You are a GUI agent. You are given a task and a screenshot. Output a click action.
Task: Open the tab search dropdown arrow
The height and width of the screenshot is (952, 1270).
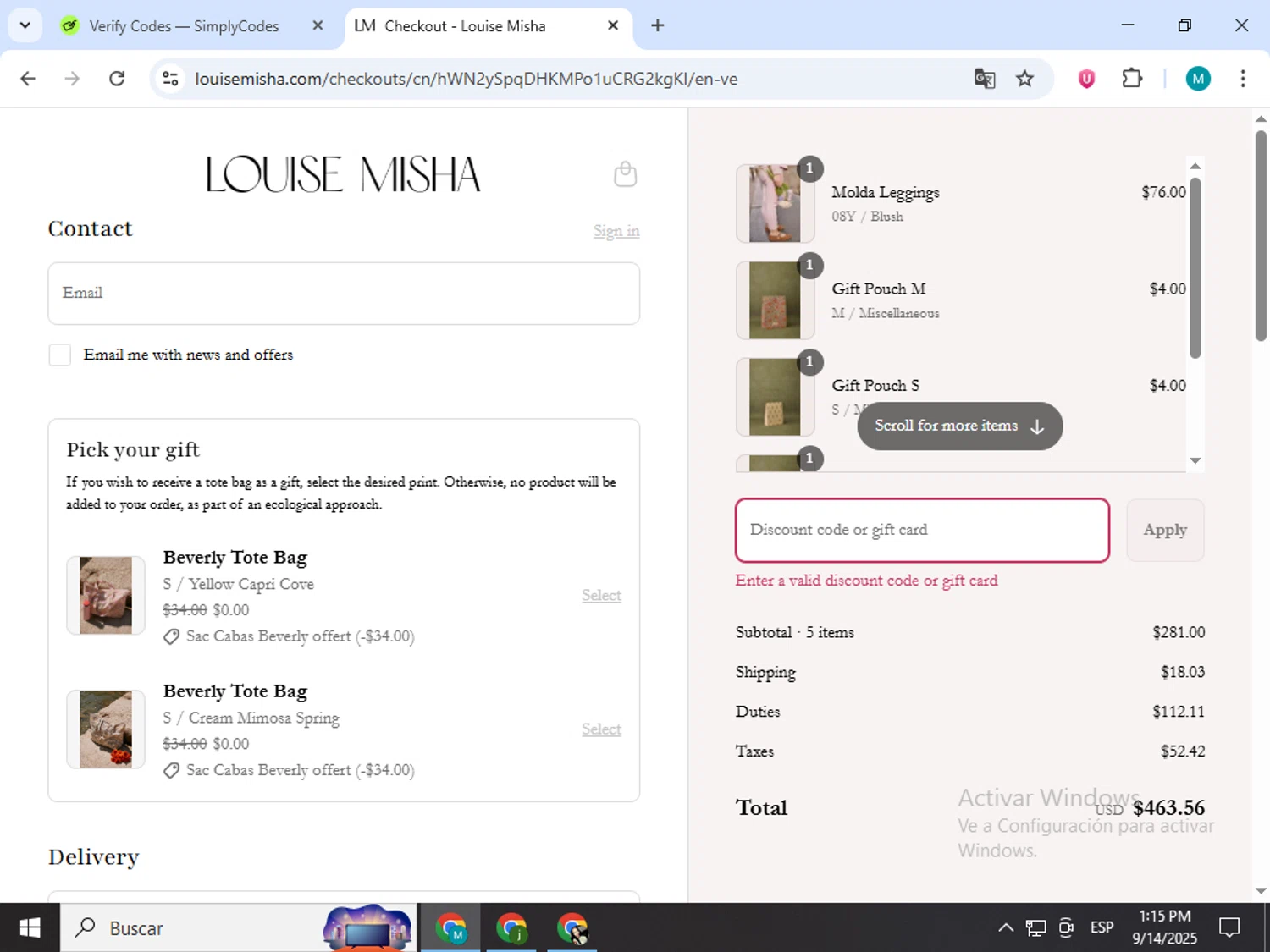(25, 25)
